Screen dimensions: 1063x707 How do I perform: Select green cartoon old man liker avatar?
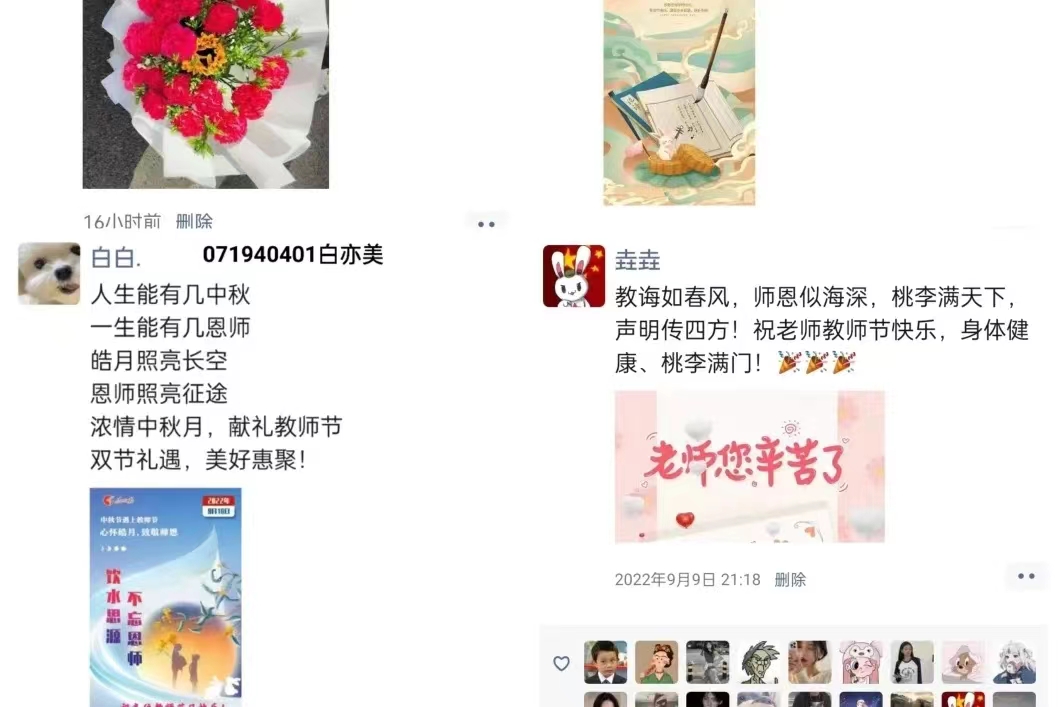(759, 662)
